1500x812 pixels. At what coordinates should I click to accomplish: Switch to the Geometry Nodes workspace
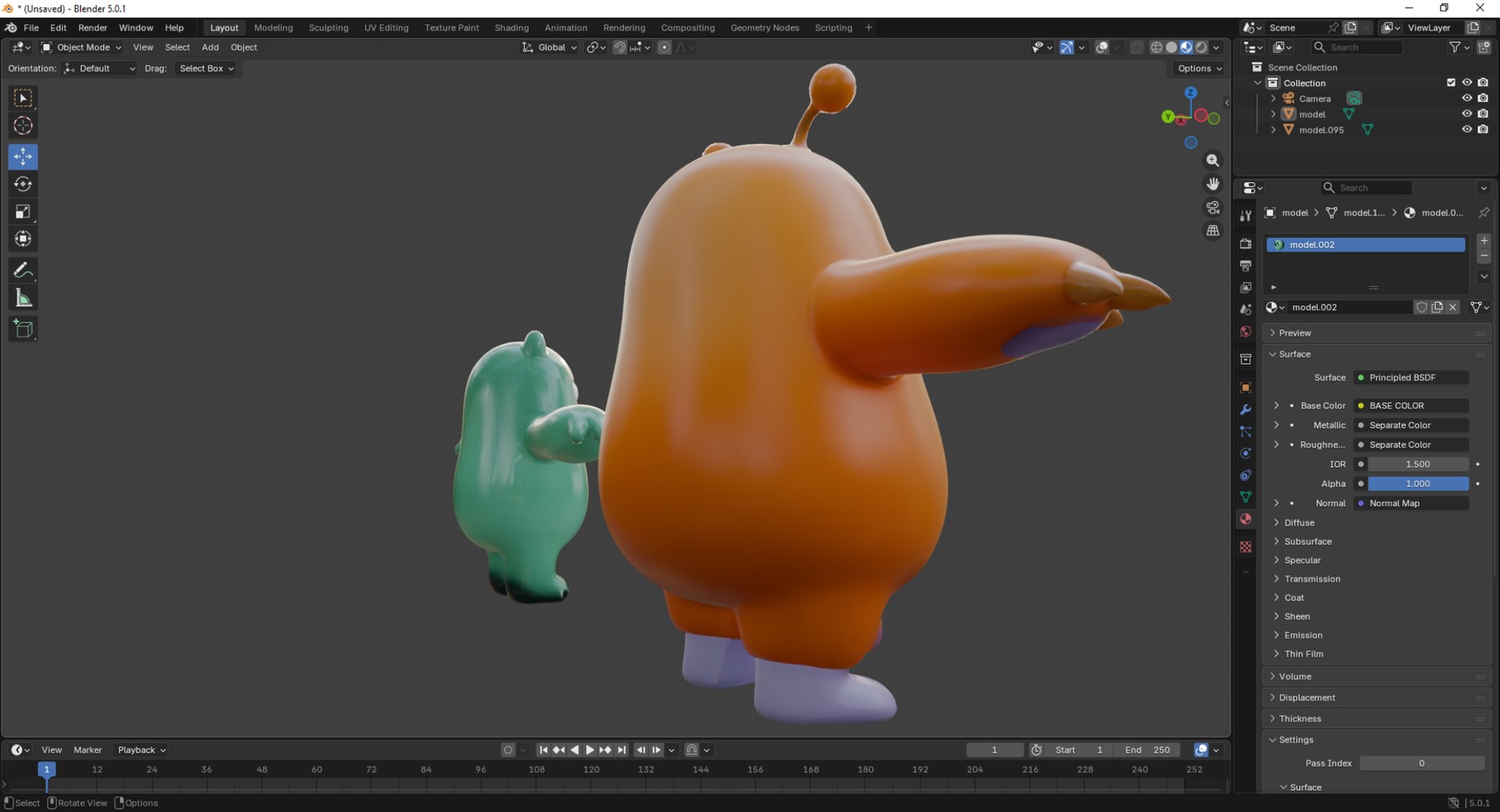764,27
